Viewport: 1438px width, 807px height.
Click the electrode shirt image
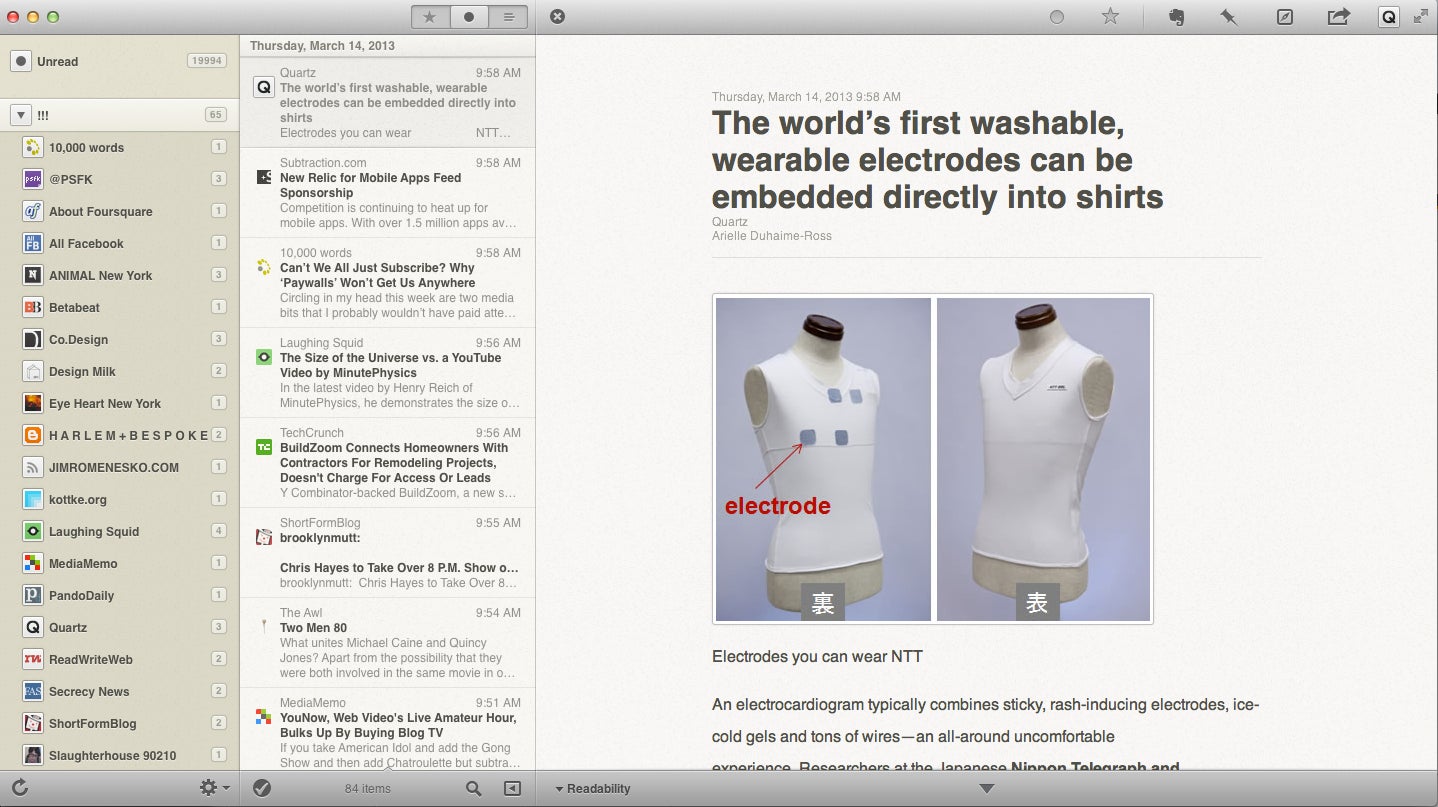[x=932, y=459]
